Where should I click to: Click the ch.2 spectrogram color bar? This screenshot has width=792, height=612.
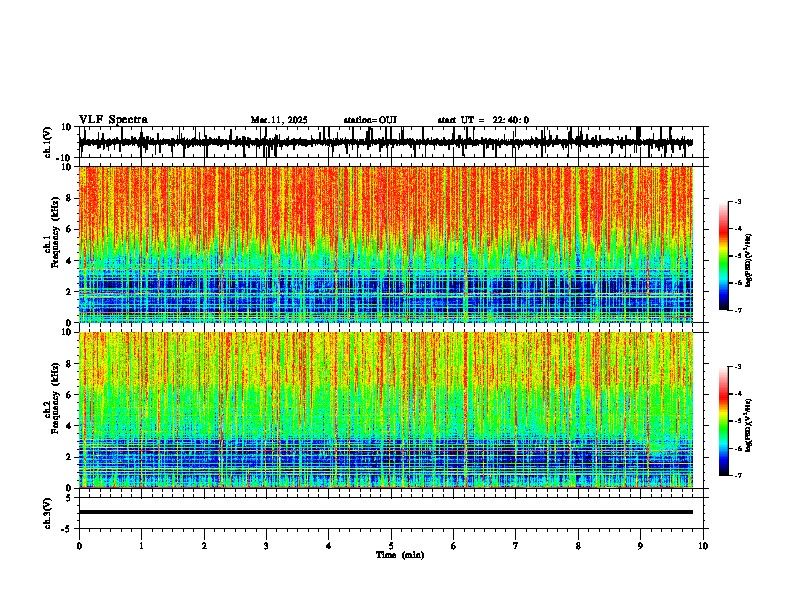(x=723, y=421)
